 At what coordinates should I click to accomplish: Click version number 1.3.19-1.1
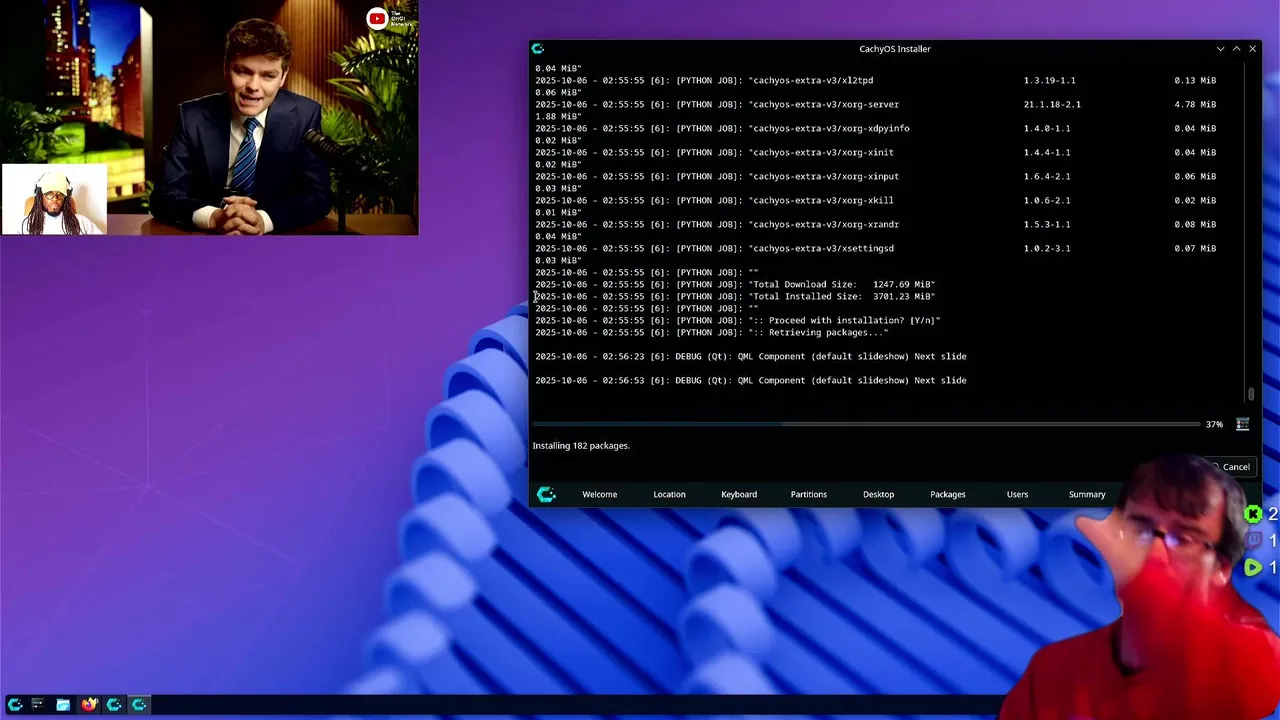(x=1049, y=80)
